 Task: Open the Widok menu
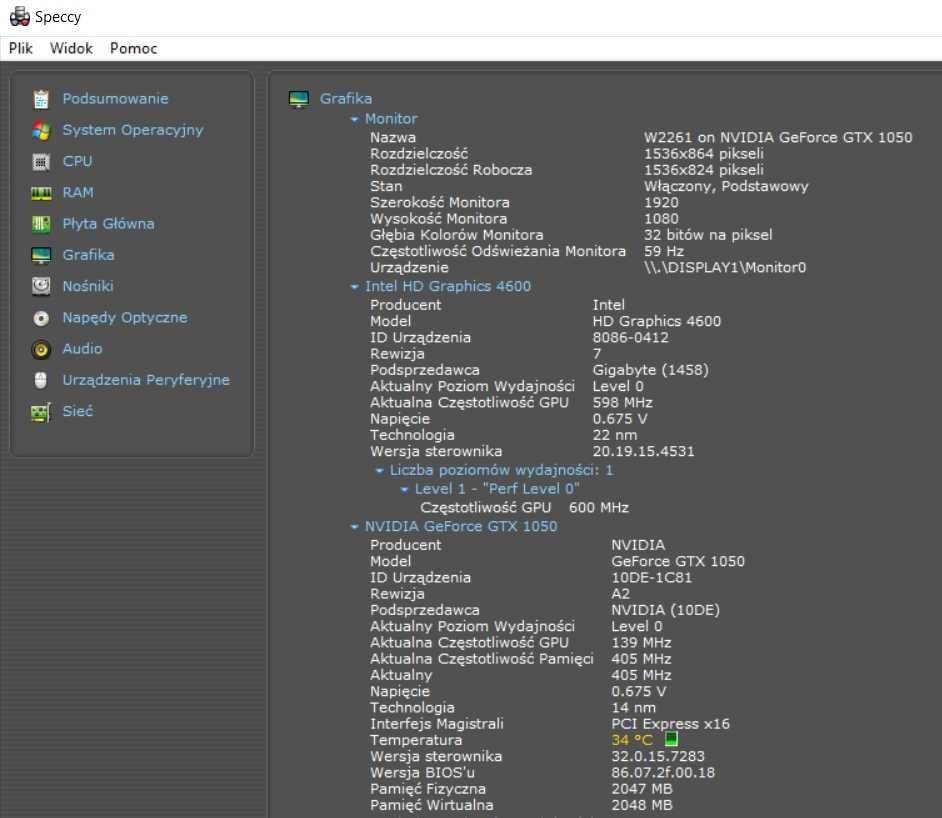point(71,49)
